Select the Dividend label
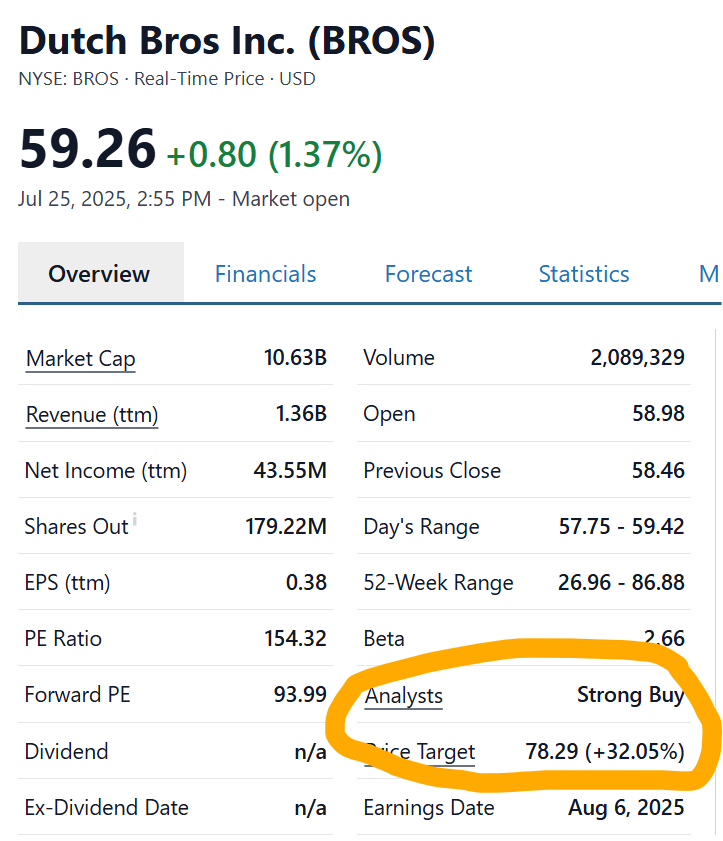The height and width of the screenshot is (841, 723). (x=66, y=751)
